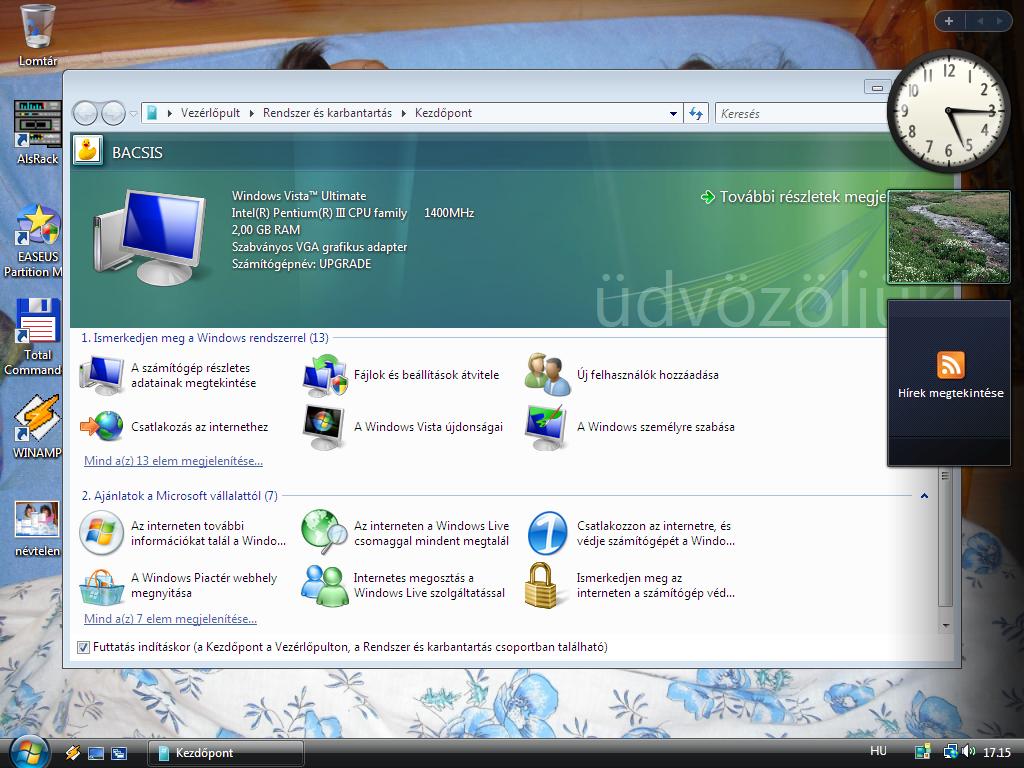Open A Windows személyre szabása icon
The height and width of the screenshot is (768, 1024).
point(547,427)
